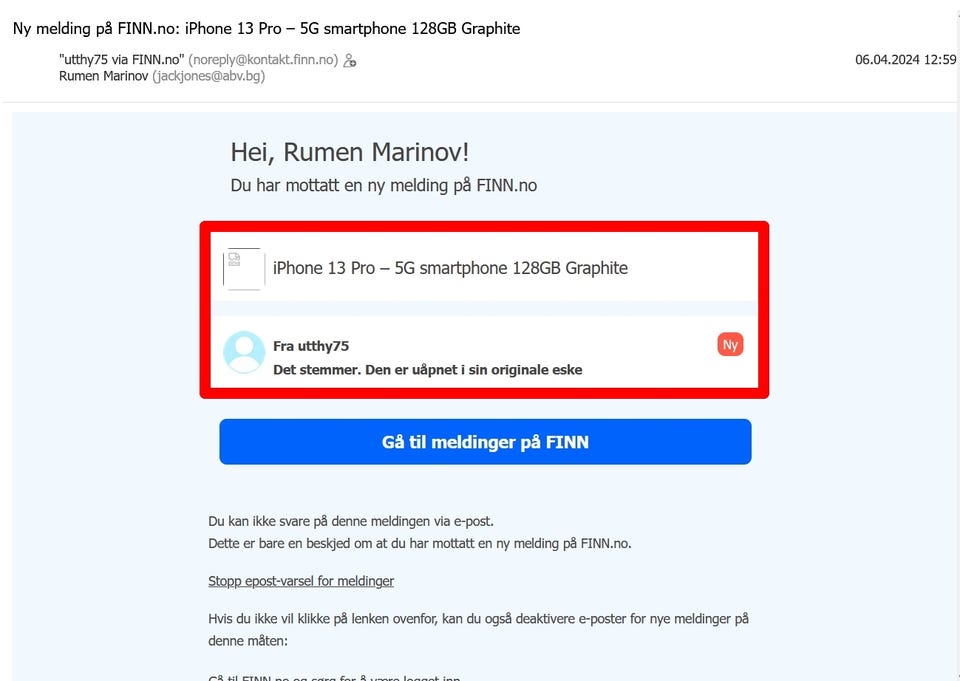Image resolution: width=960 pixels, height=681 pixels.
Task: Click recipient address jackjones@abv.bg
Action: (x=209, y=76)
